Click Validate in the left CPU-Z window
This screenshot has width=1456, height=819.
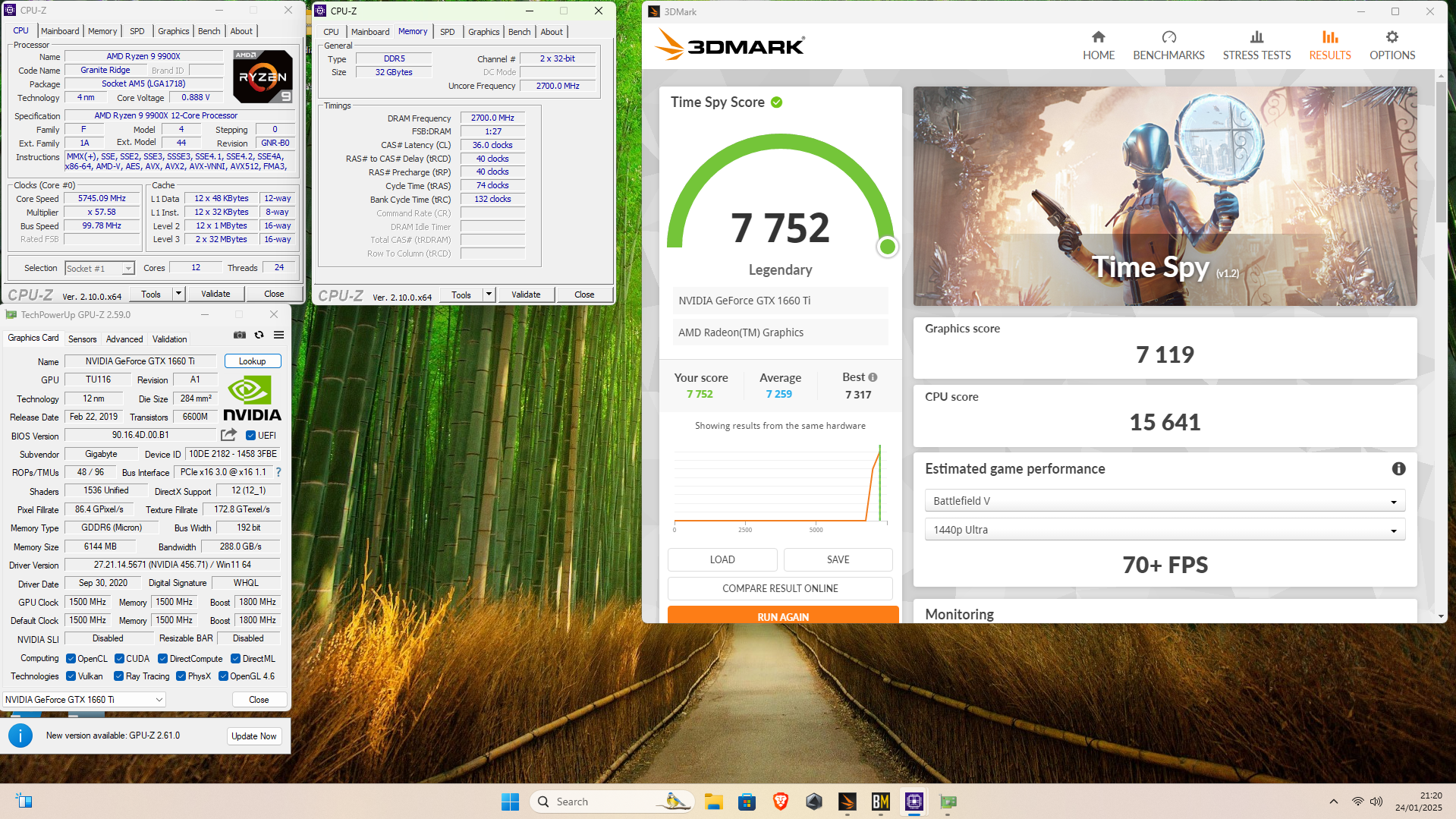click(x=215, y=294)
